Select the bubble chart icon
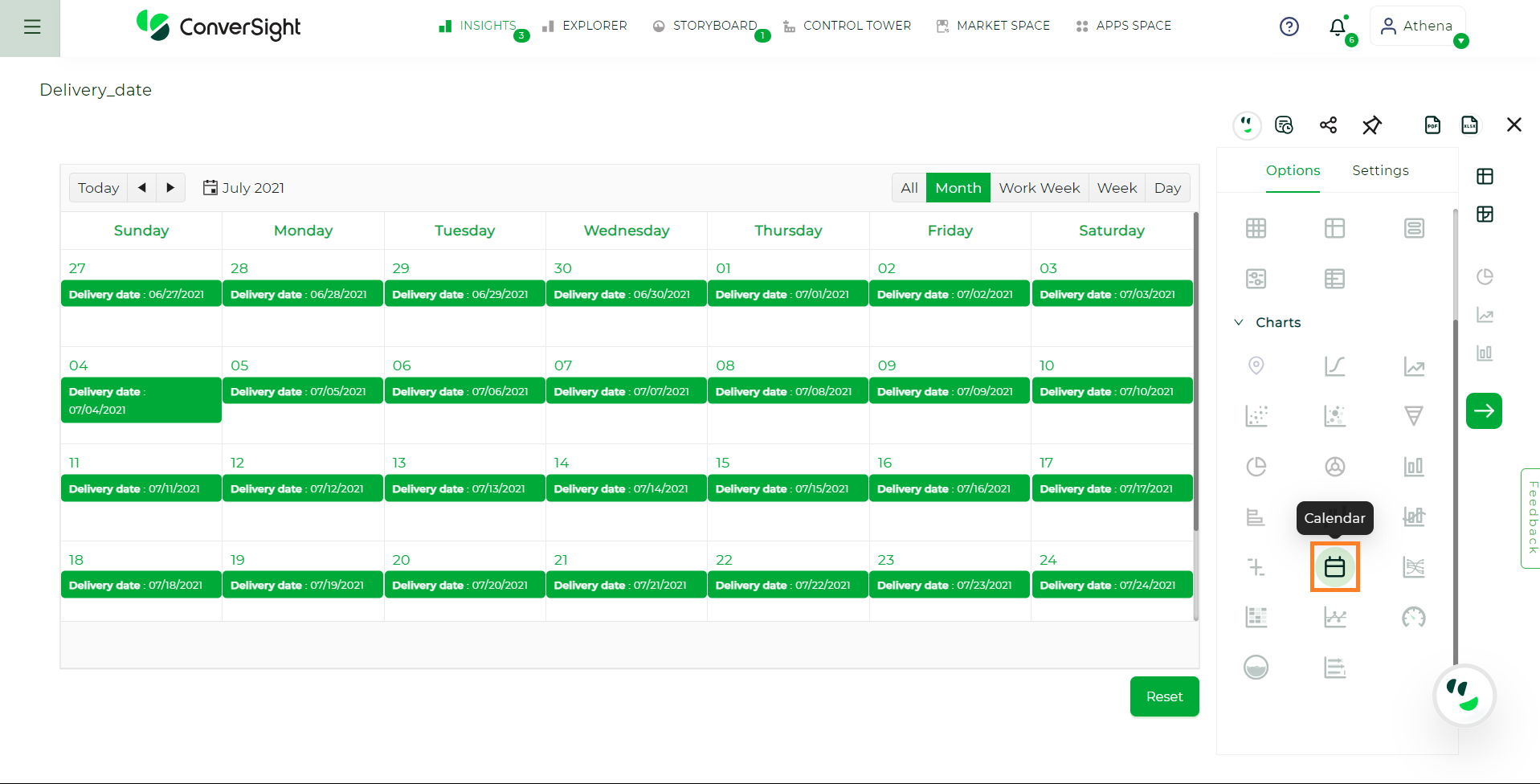The image size is (1540, 784). point(1334,415)
